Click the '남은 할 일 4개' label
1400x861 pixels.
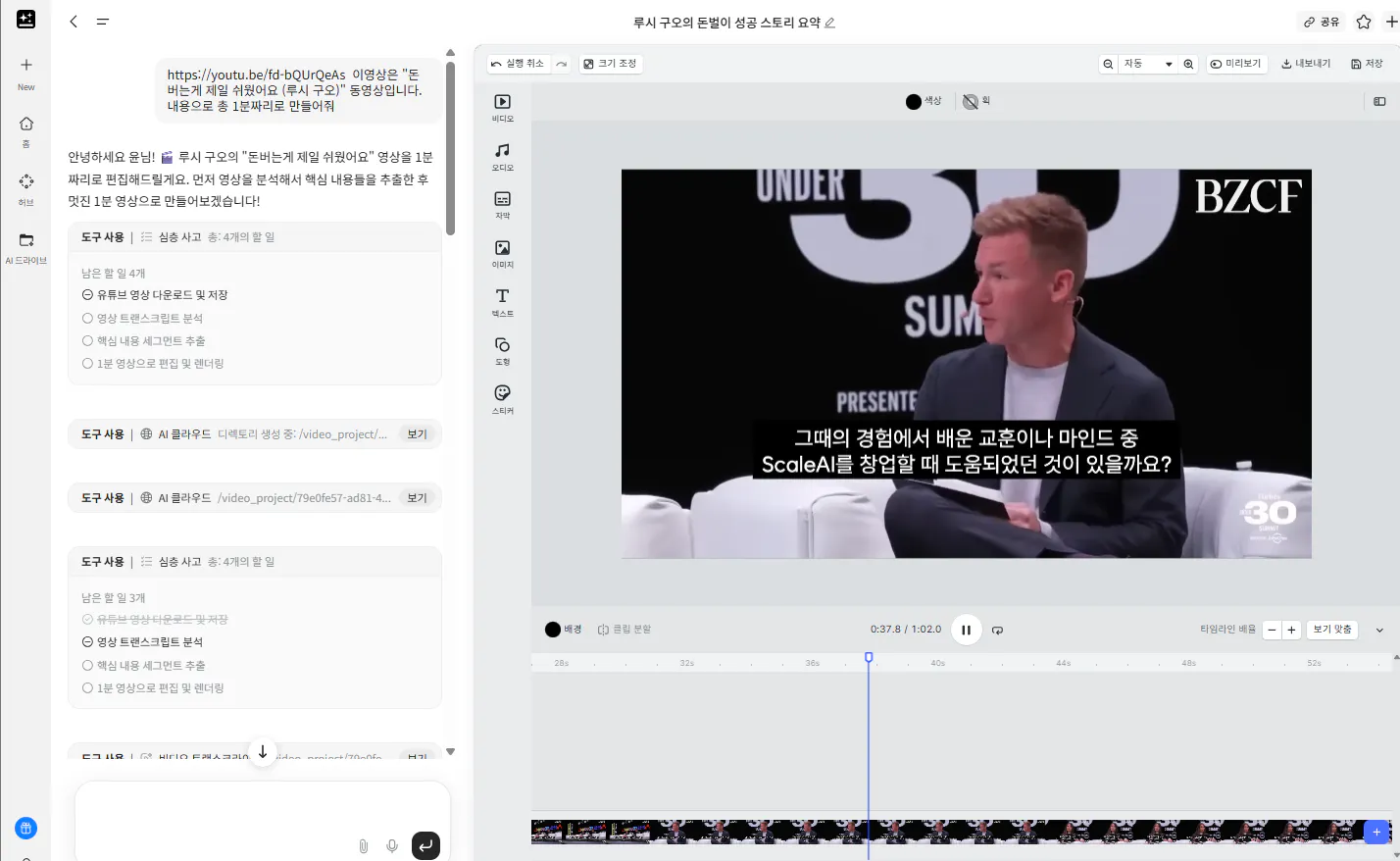[x=114, y=274]
